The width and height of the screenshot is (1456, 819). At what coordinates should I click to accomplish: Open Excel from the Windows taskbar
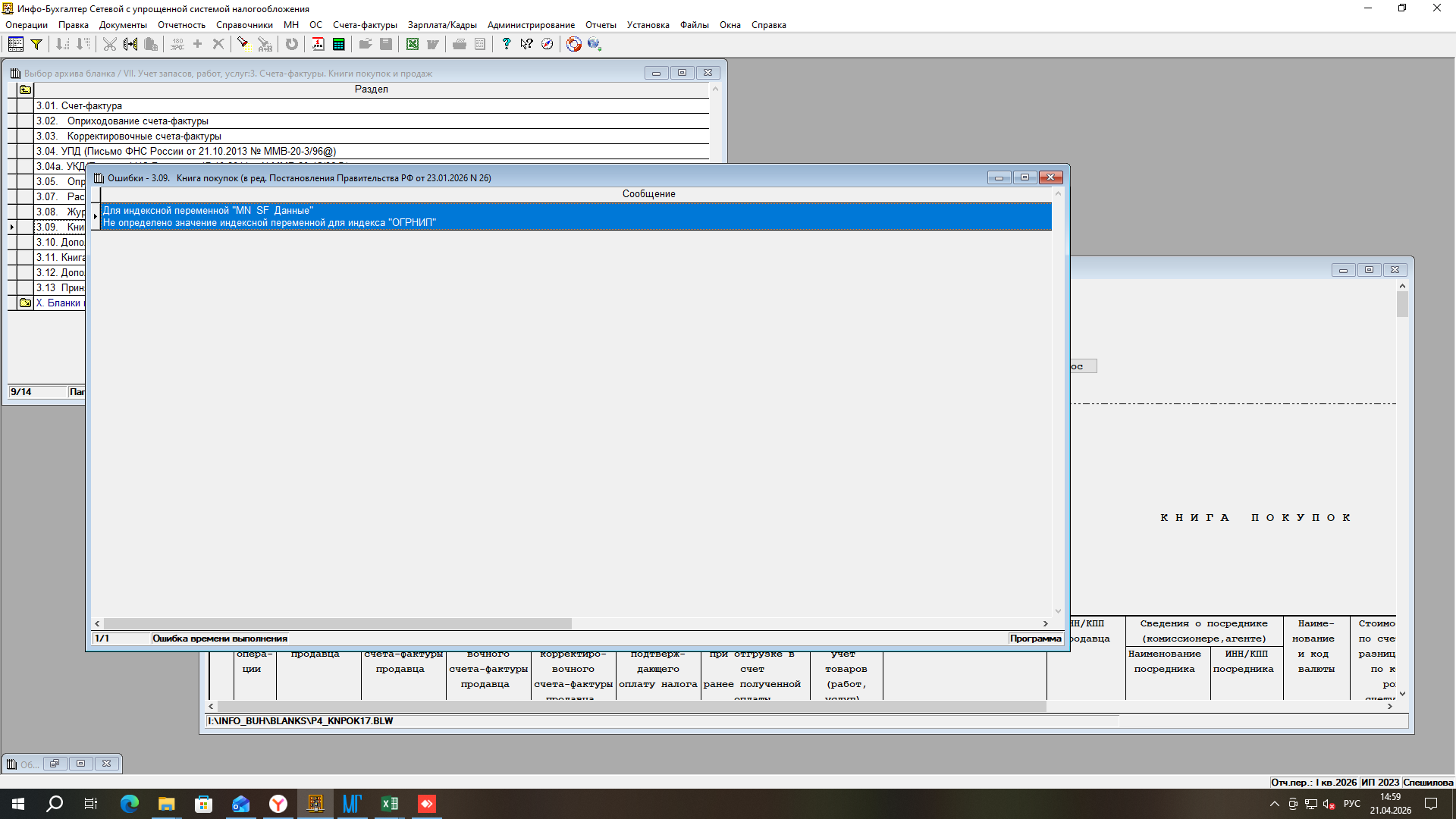(390, 804)
